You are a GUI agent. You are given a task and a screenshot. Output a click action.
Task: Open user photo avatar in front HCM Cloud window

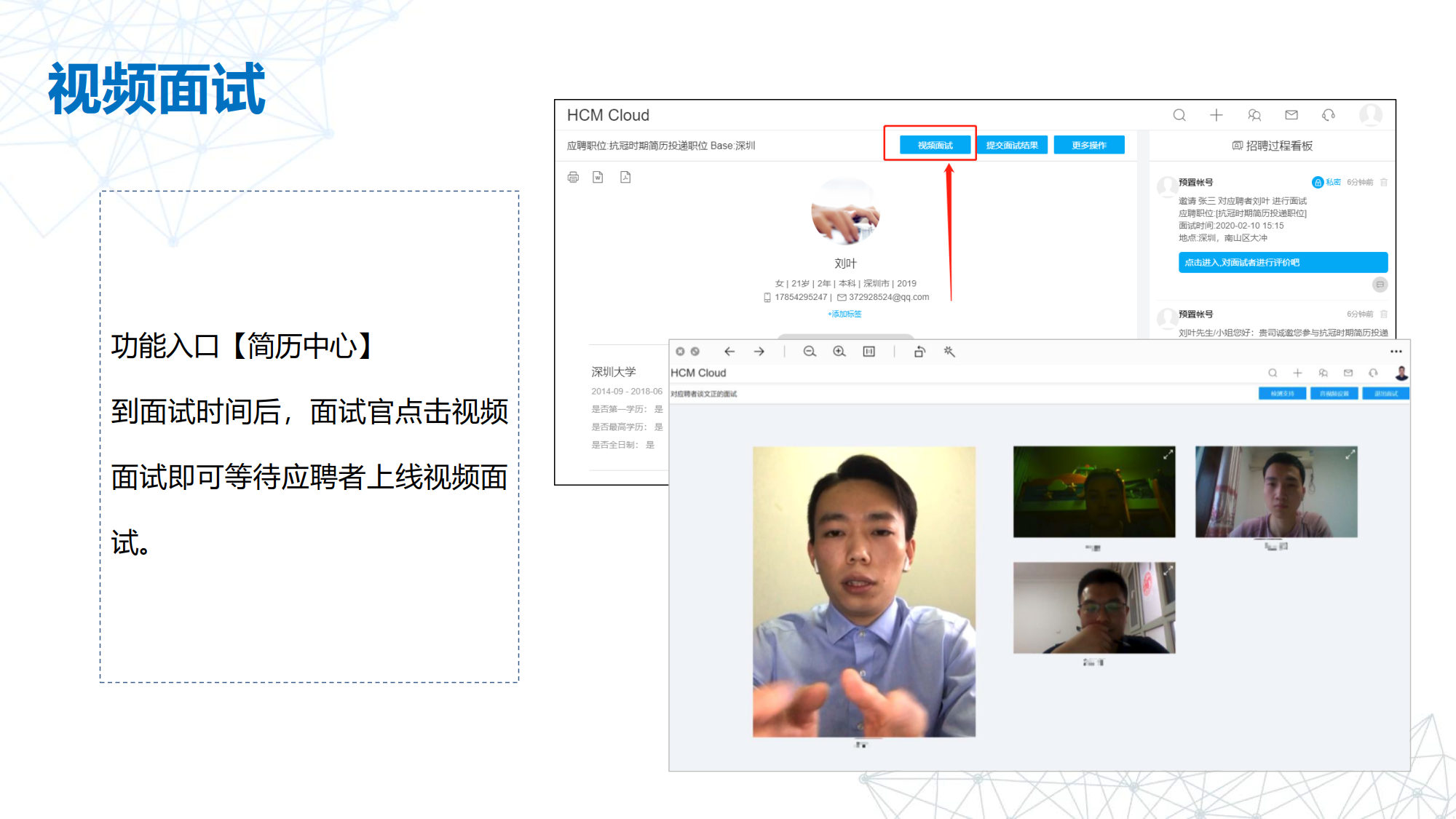point(1401,373)
